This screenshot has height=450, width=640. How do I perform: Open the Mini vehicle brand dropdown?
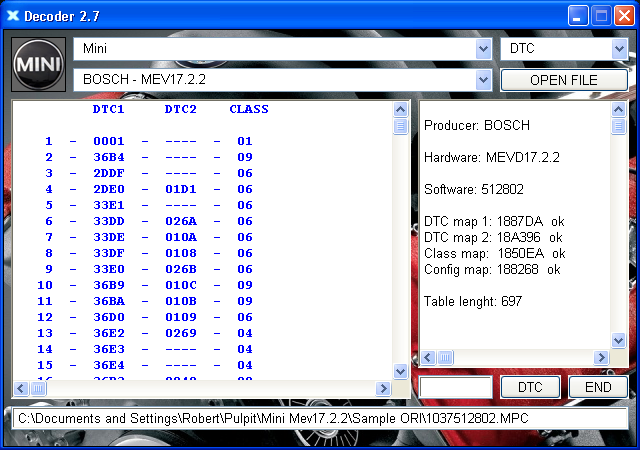tap(483, 49)
